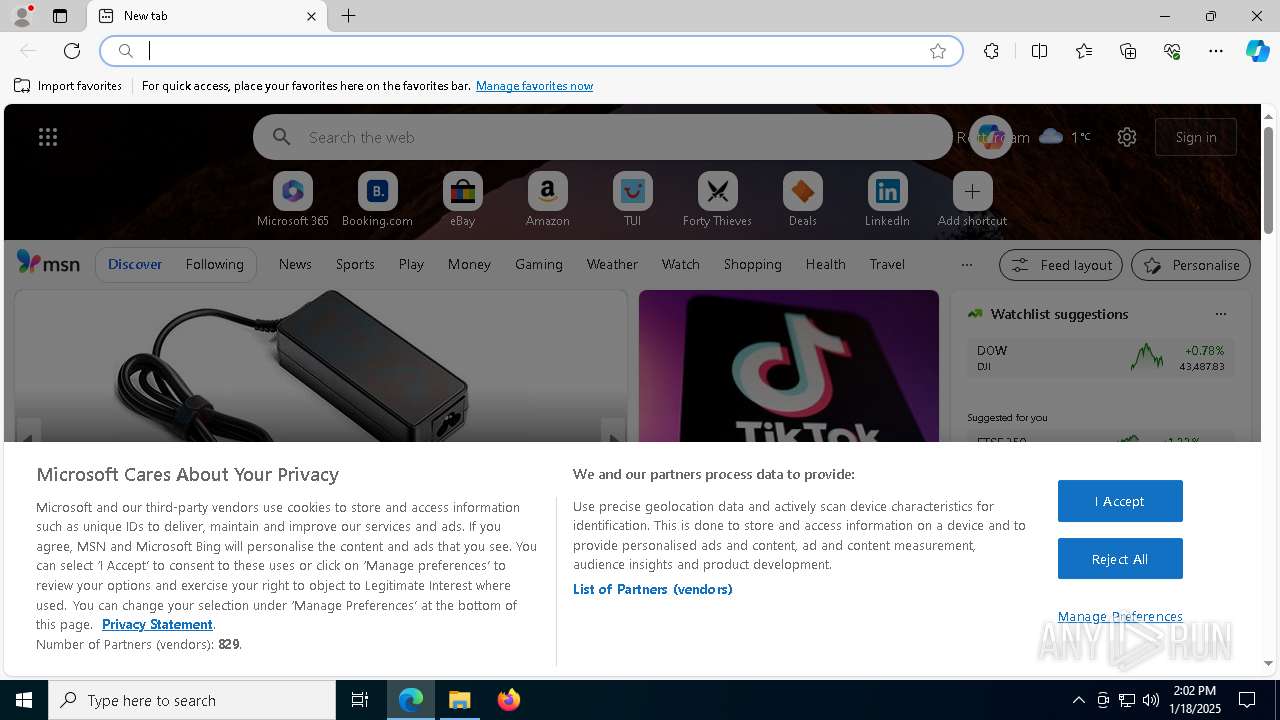The width and height of the screenshot is (1280, 720).
Task: Open the Shopping menu item
Action: tap(752, 264)
